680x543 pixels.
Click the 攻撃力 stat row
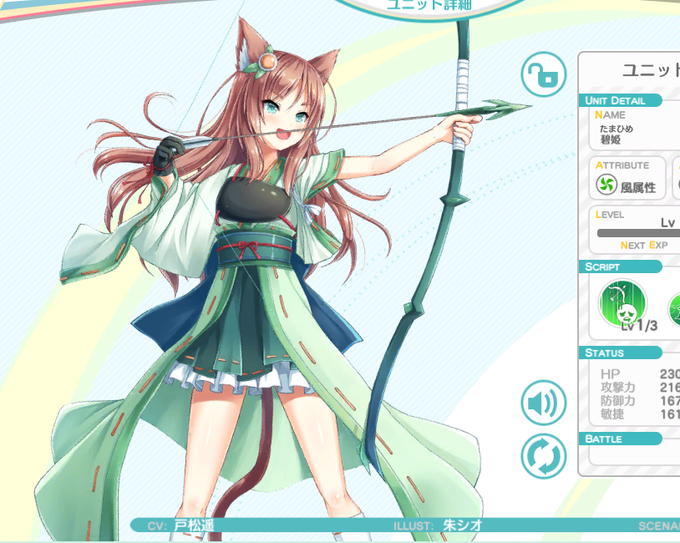coord(640,387)
